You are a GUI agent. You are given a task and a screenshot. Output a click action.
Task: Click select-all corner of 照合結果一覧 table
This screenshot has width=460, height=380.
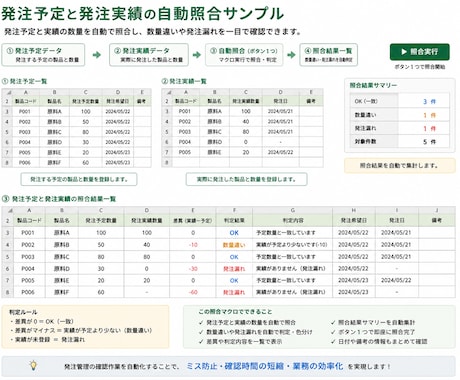click(x=8, y=210)
